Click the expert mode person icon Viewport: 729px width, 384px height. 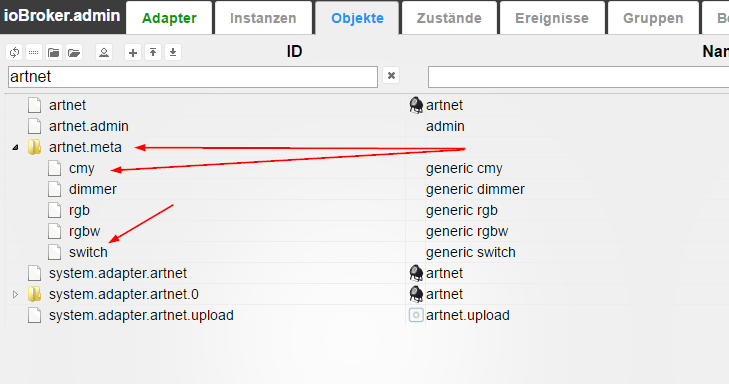pos(104,53)
